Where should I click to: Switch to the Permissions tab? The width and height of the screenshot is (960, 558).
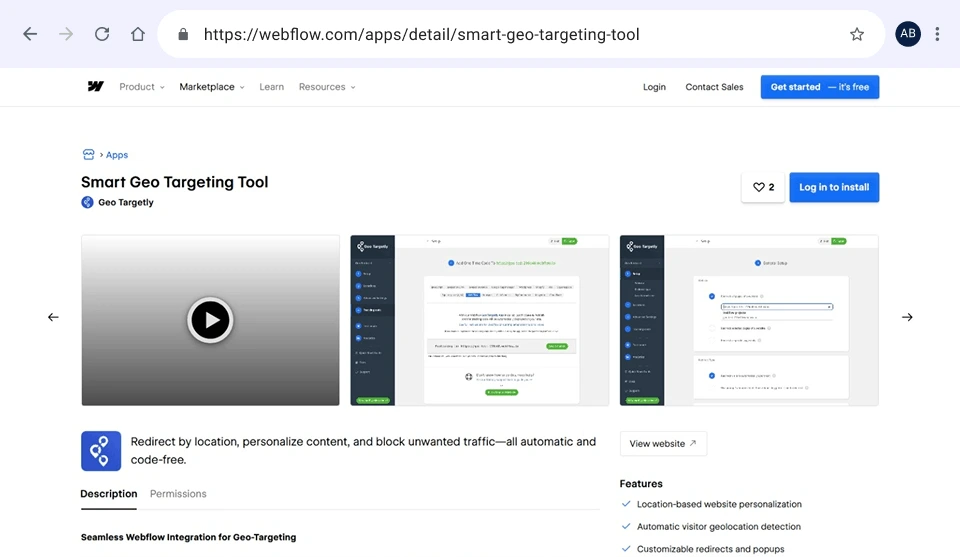pyautogui.click(x=178, y=494)
